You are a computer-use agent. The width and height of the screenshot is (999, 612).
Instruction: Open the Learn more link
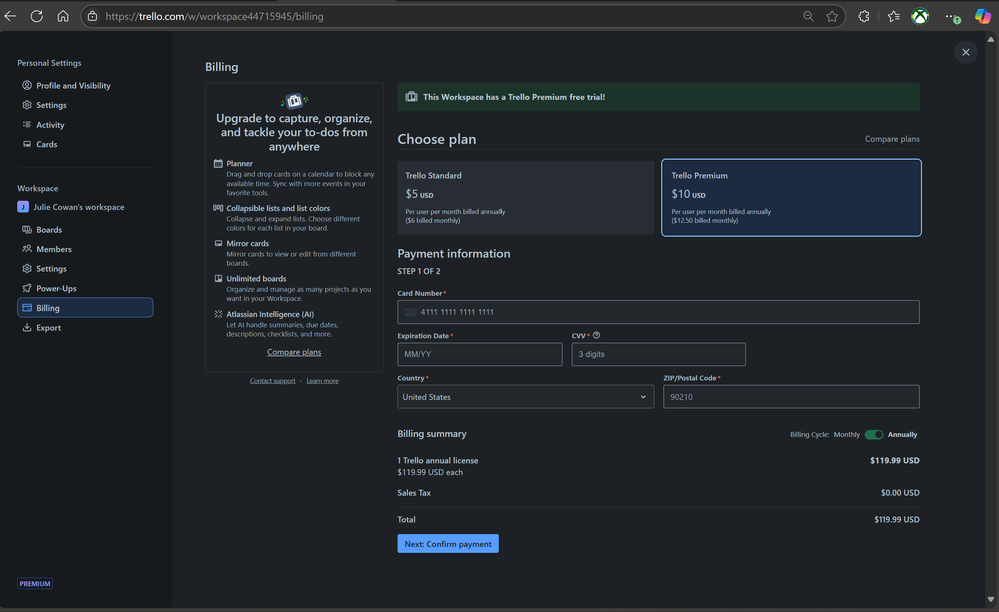tap(322, 381)
